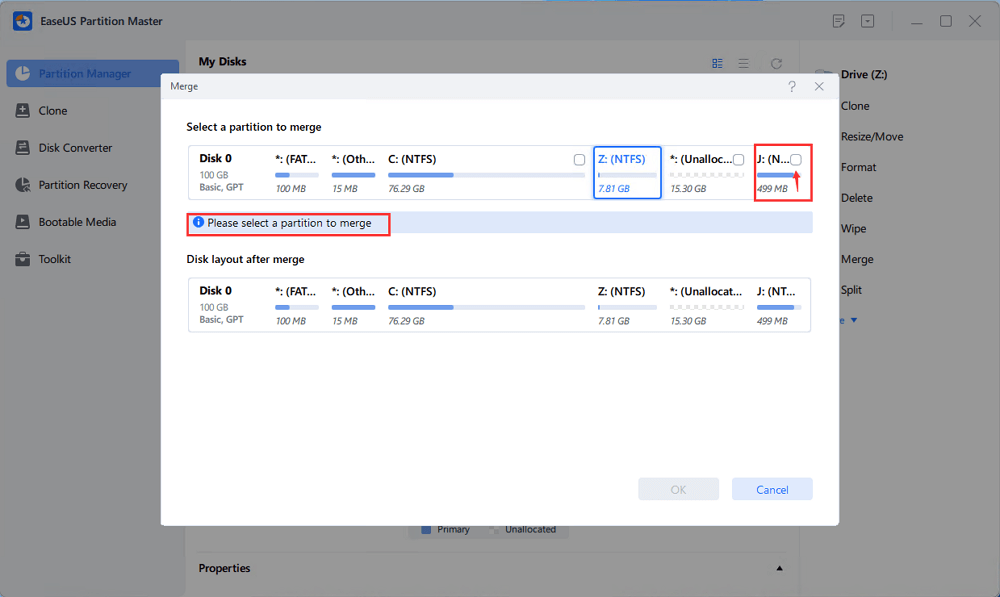The height and width of the screenshot is (597, 1000).
Task: Click Resize/Move in the right panel
Action: tap(872, 136)
